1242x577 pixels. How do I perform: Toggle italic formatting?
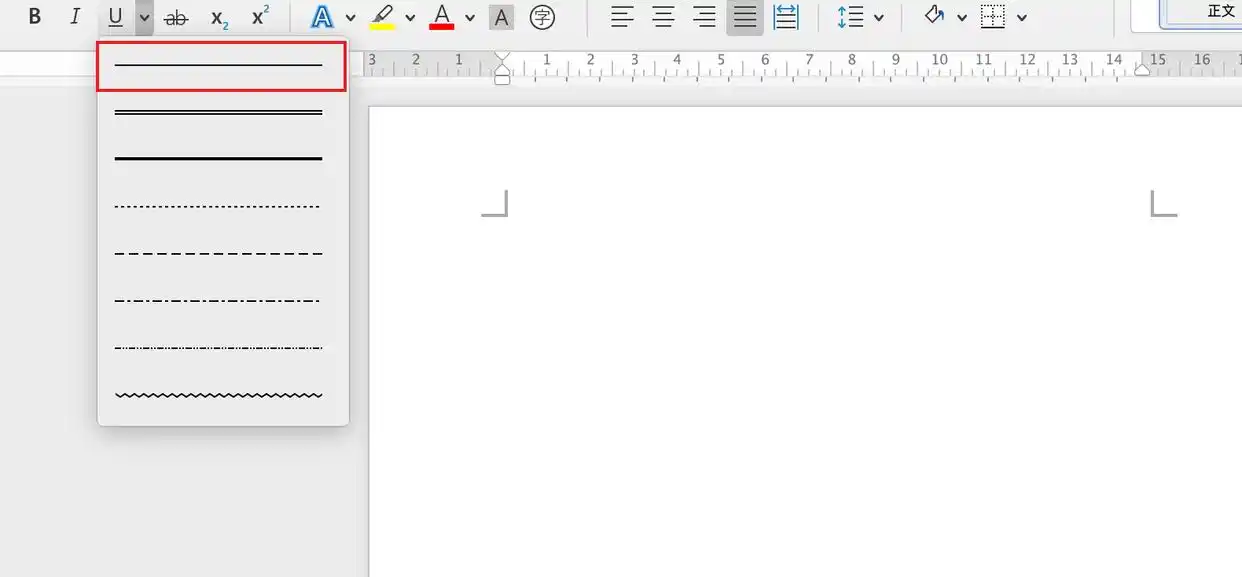75,17
